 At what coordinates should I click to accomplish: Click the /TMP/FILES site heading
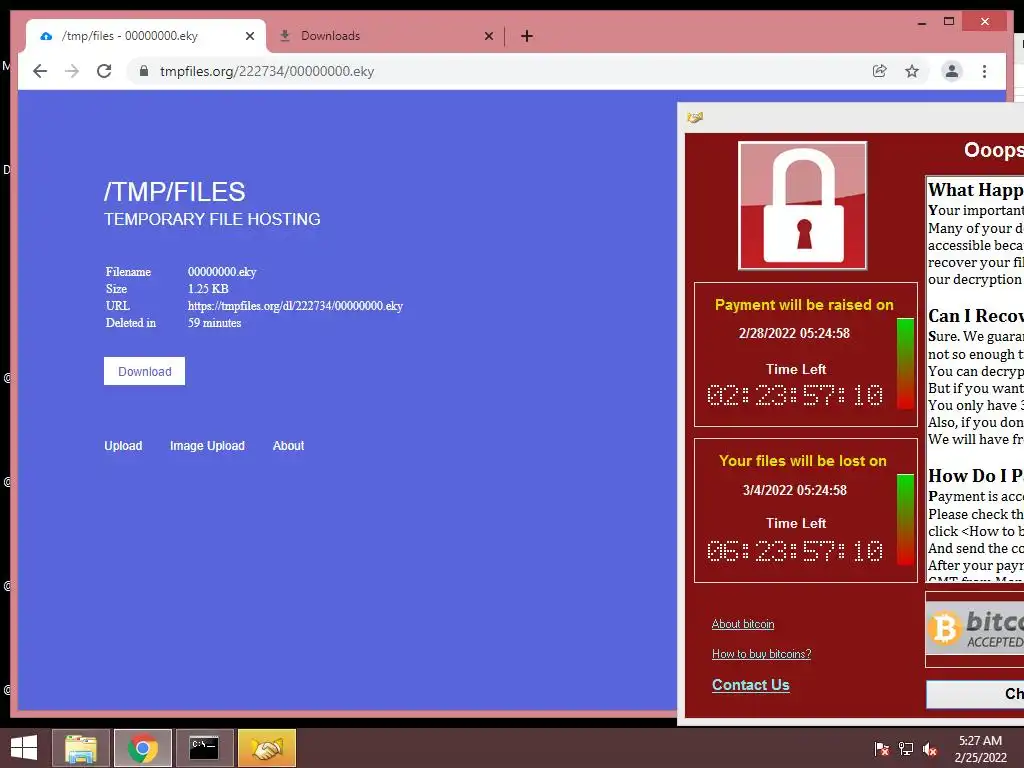(x=174, y=192)
